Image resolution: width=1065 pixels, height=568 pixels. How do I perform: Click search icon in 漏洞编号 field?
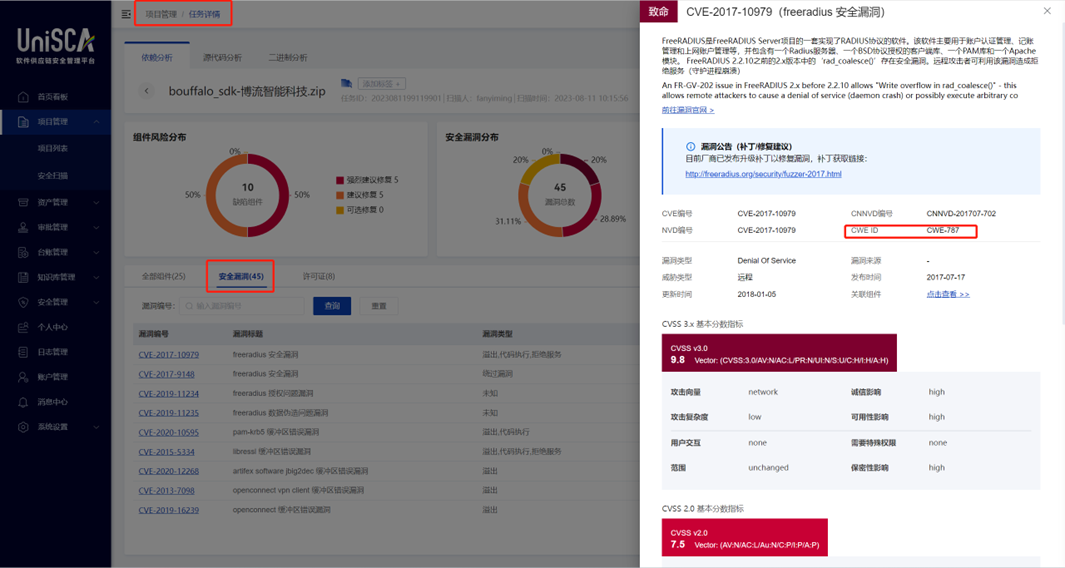coord(189,306)
